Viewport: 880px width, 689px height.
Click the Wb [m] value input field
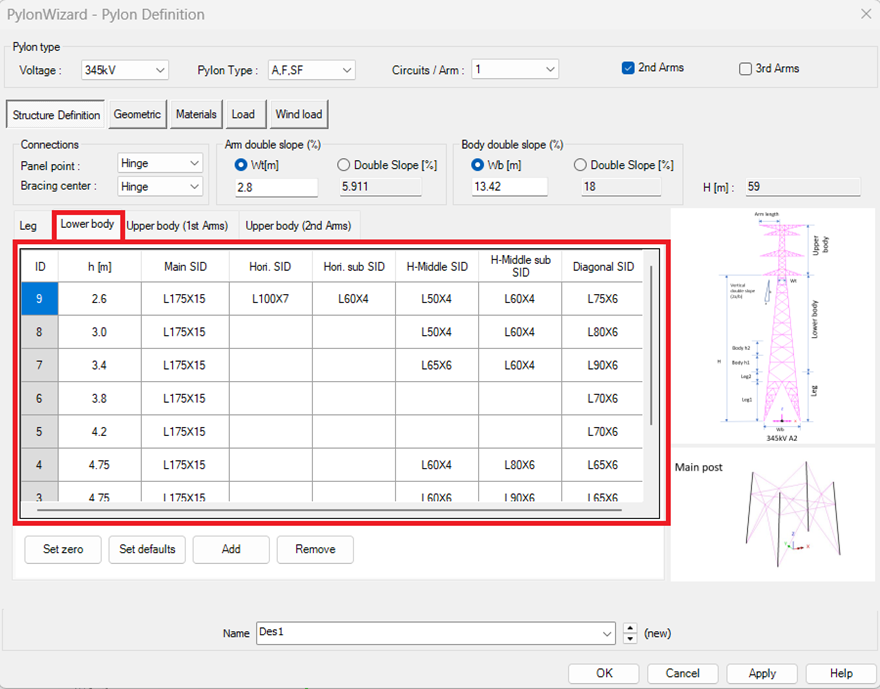coord(509,187)
